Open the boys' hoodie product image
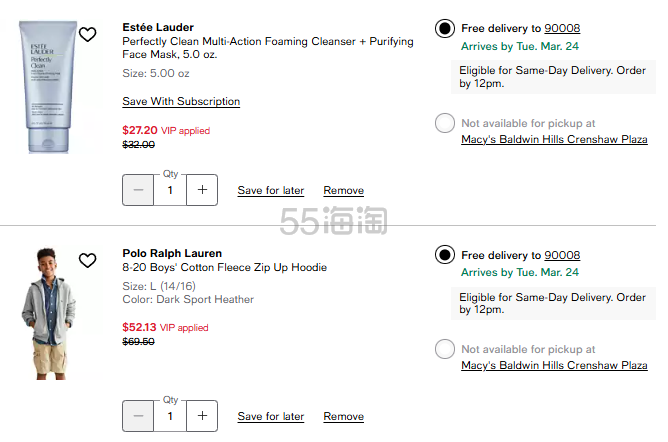This screenshot has width=668, height=442. pos(46,313)
